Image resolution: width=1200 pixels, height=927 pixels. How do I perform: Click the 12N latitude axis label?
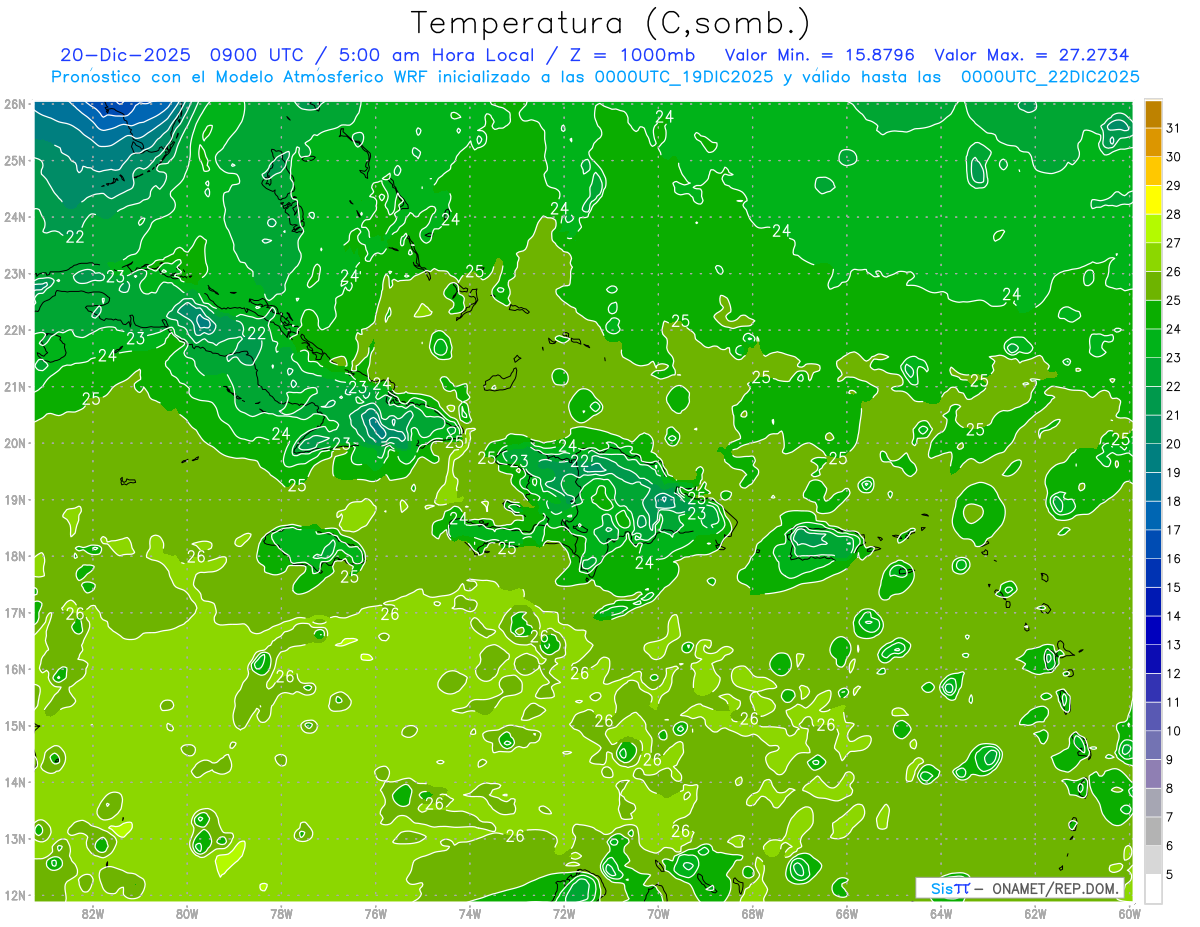coord(14,895)
